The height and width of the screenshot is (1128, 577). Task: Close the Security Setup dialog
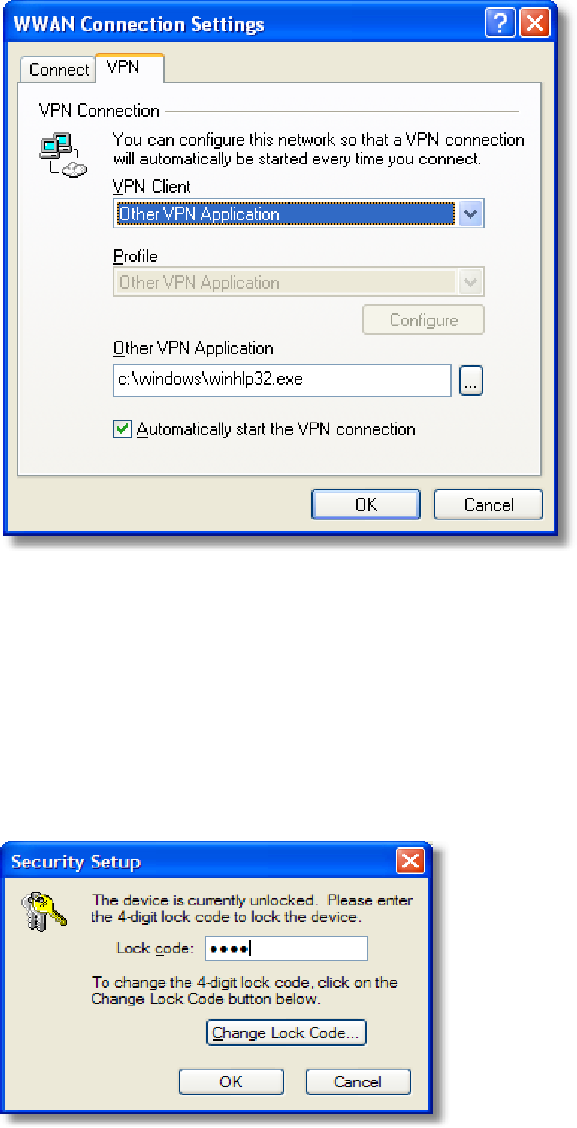(409, 861)
